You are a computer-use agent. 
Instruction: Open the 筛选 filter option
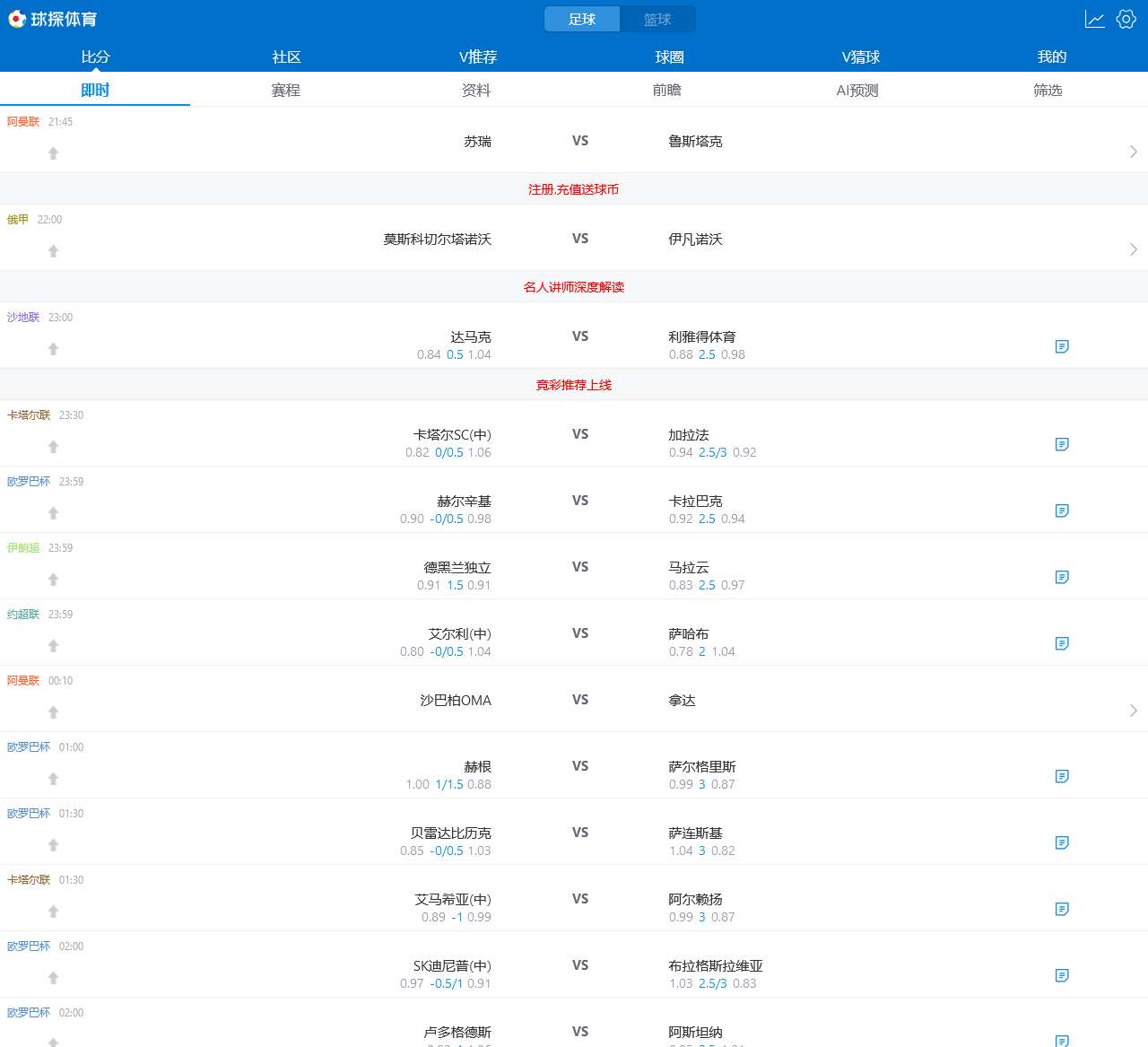tap(1048, 90)
